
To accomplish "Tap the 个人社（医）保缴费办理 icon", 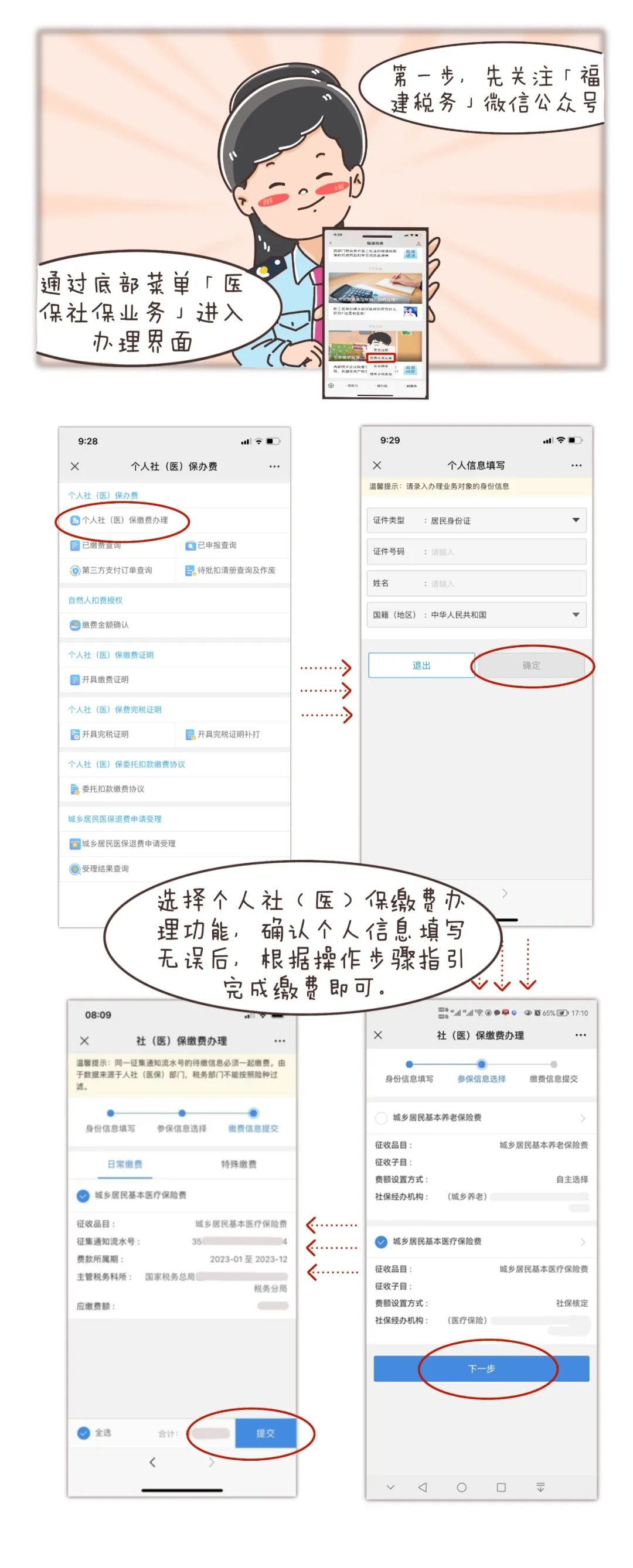I will (75, 521).
